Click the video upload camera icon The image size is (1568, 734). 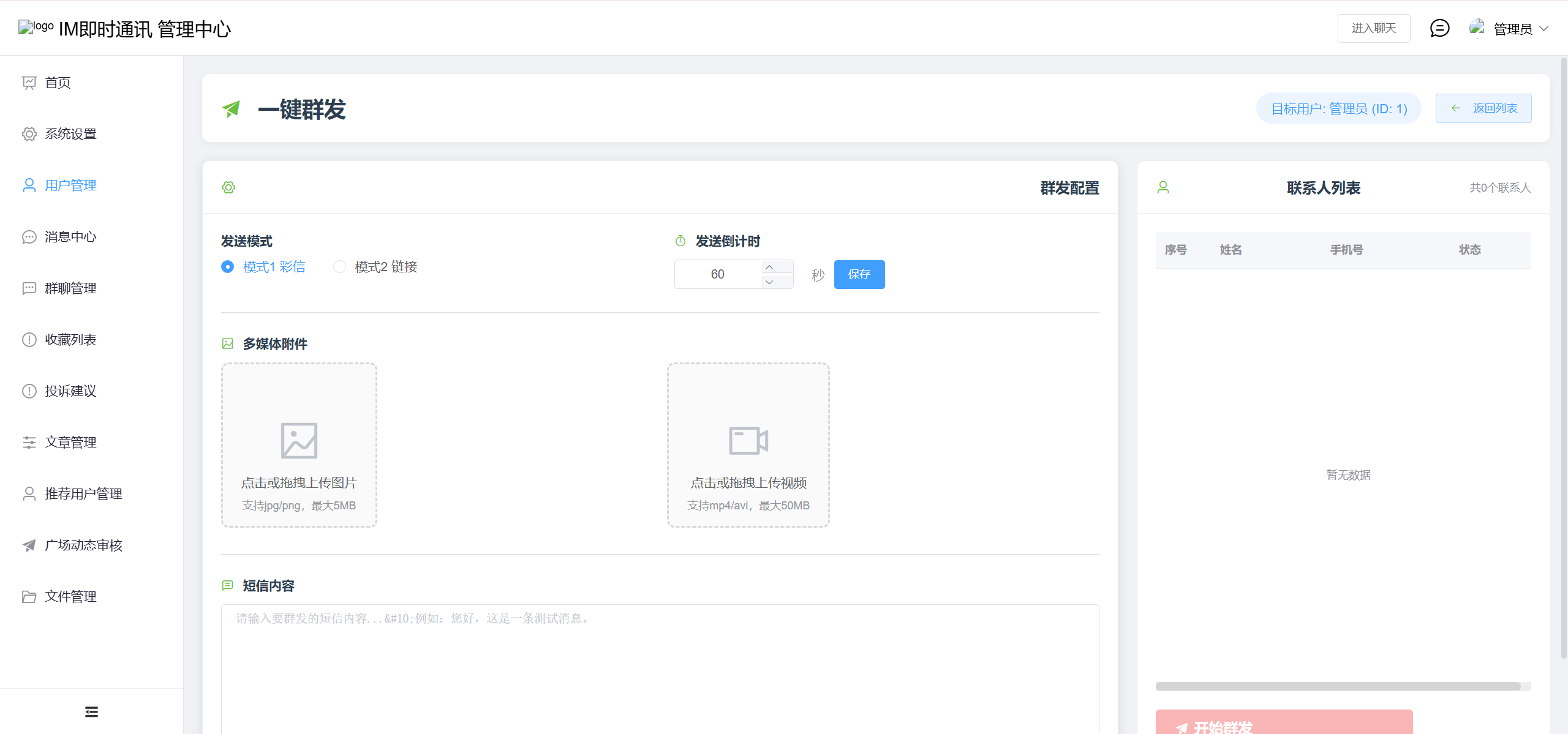tap(748, 440)
